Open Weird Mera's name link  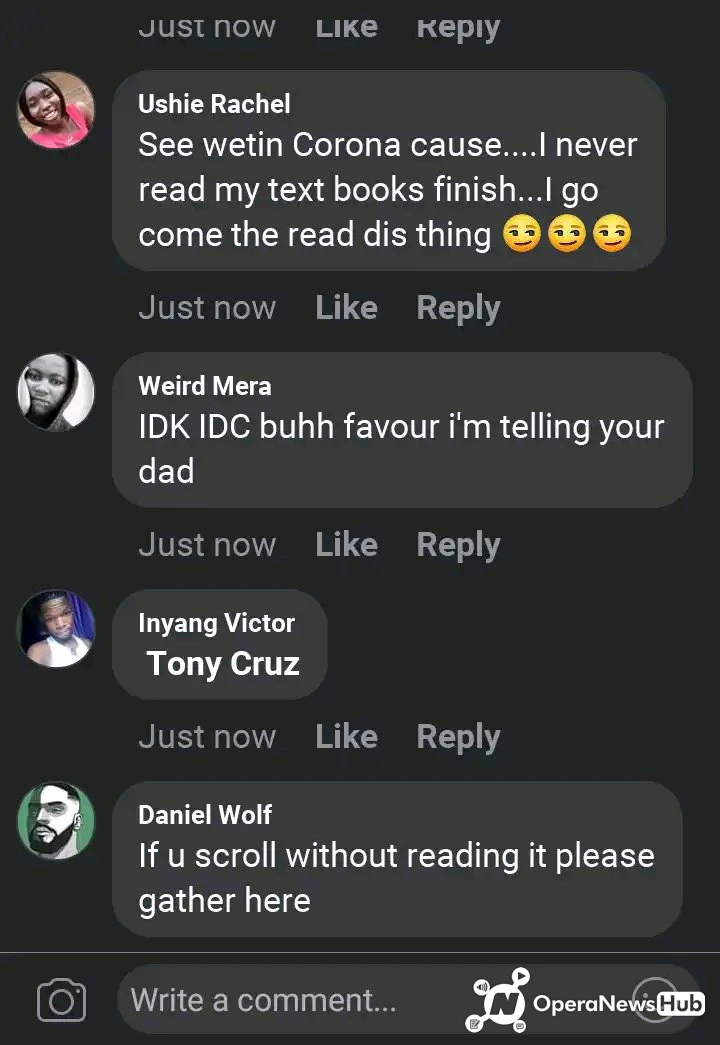point(205,386)
